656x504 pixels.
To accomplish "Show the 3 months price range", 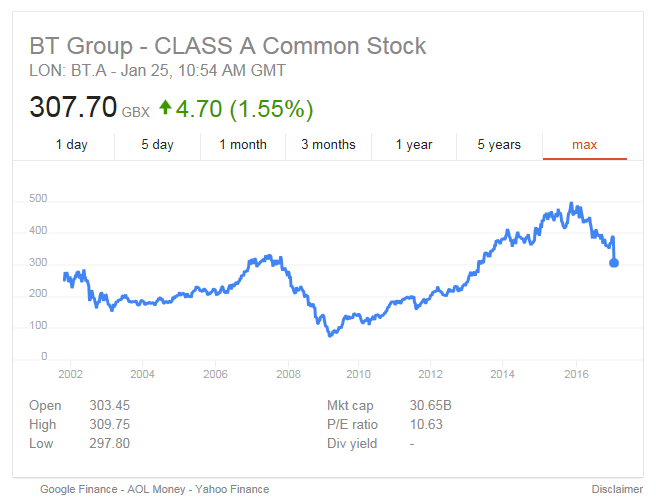I will pos(328,145).
